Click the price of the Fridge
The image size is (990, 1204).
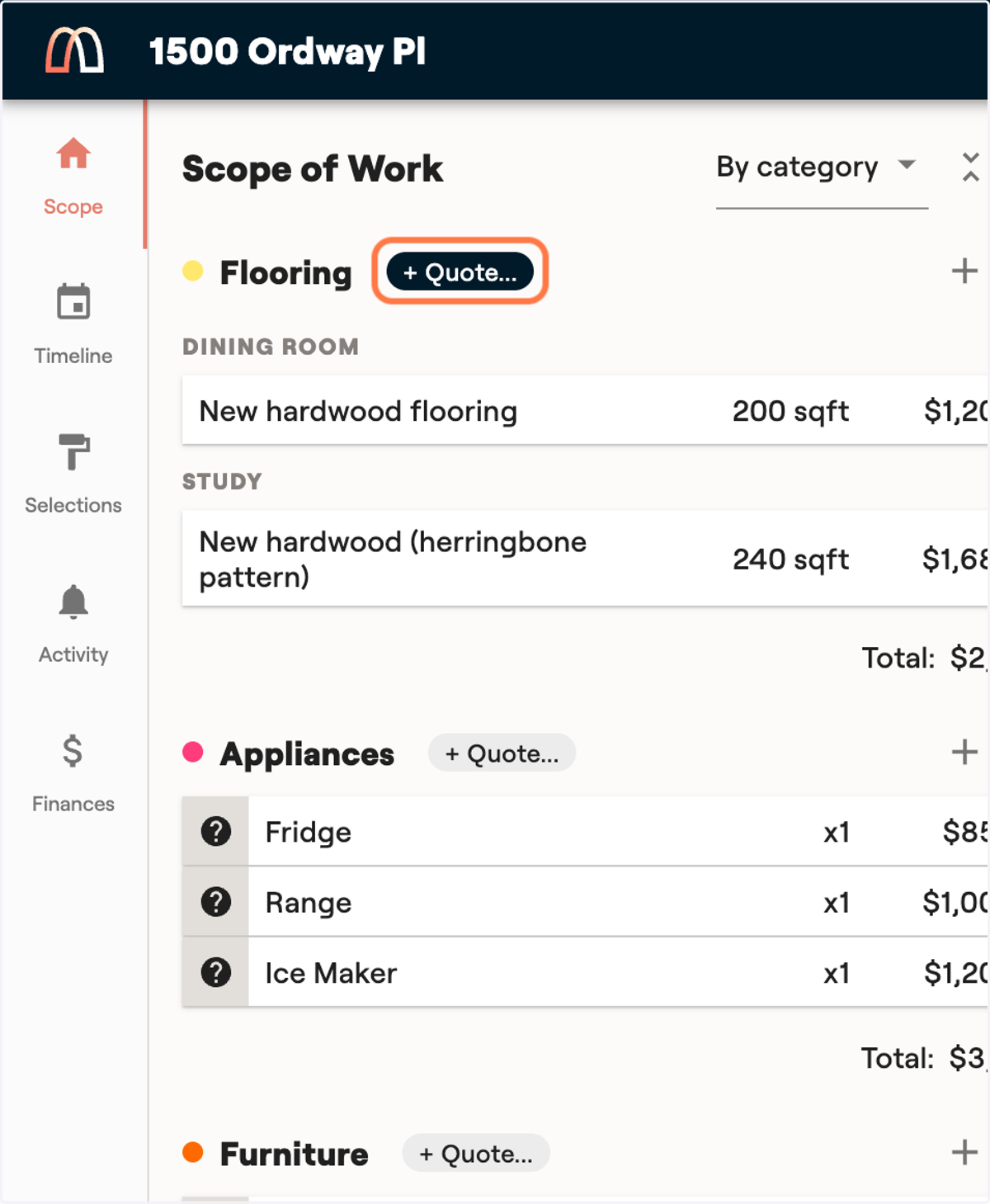pos(965,832)
